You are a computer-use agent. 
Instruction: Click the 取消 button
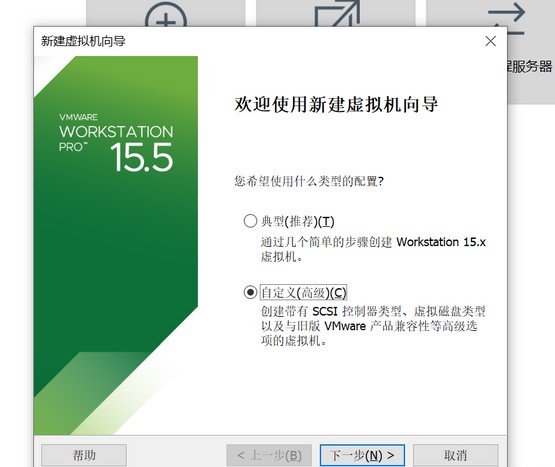tap(456, 455)
